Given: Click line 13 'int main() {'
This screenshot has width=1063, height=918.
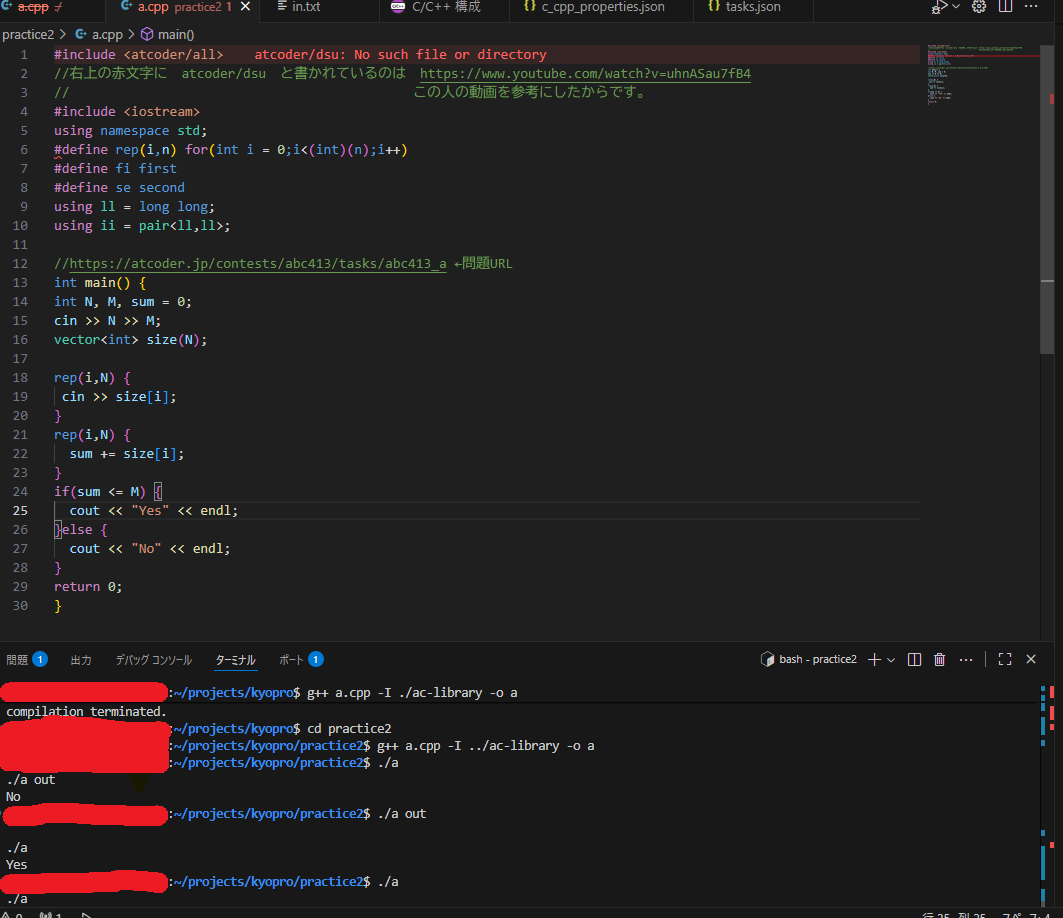Looking at the screenshot, I should [100, 283].
